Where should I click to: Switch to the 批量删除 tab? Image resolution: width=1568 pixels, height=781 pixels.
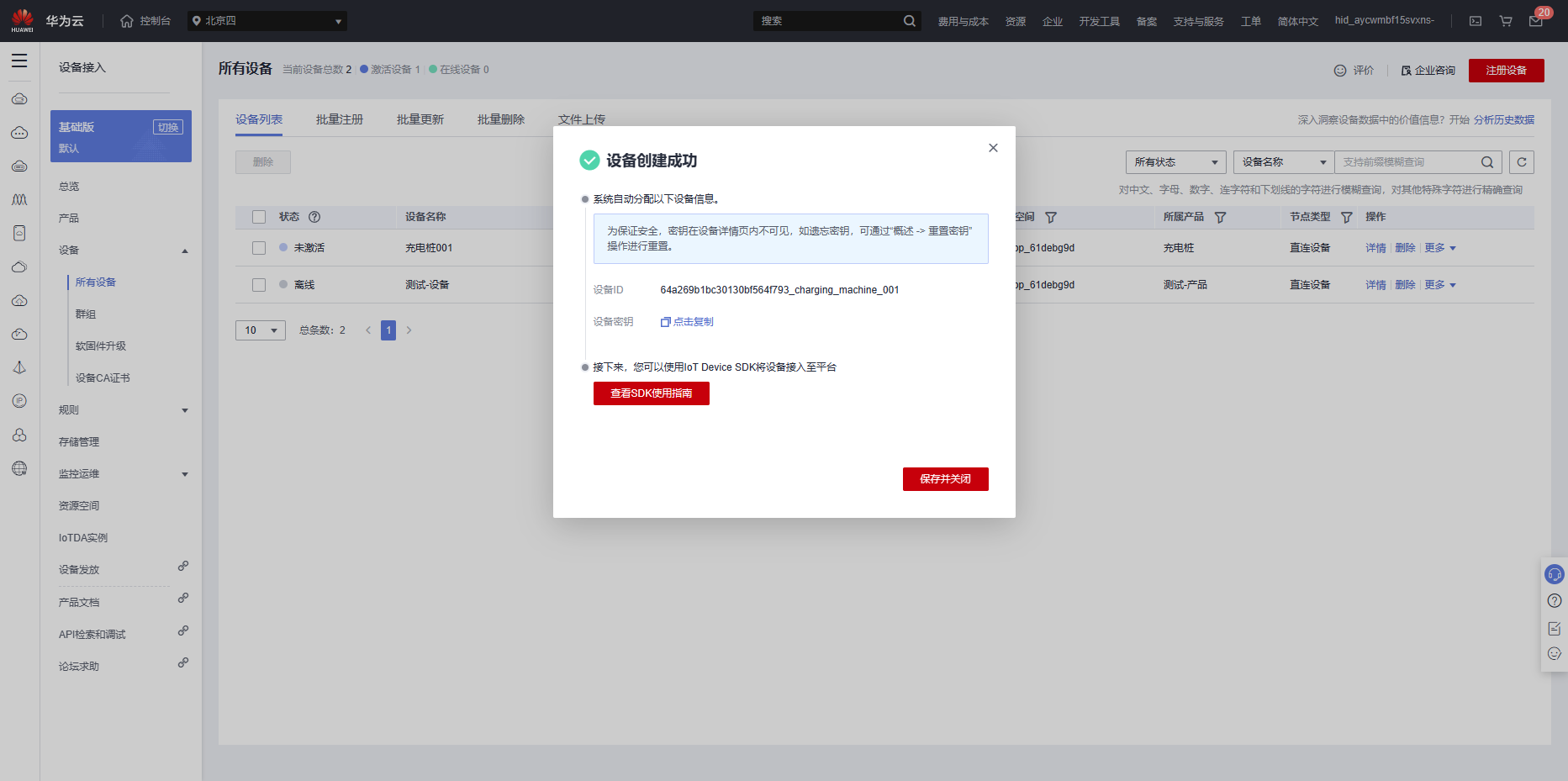coord(501,119)
